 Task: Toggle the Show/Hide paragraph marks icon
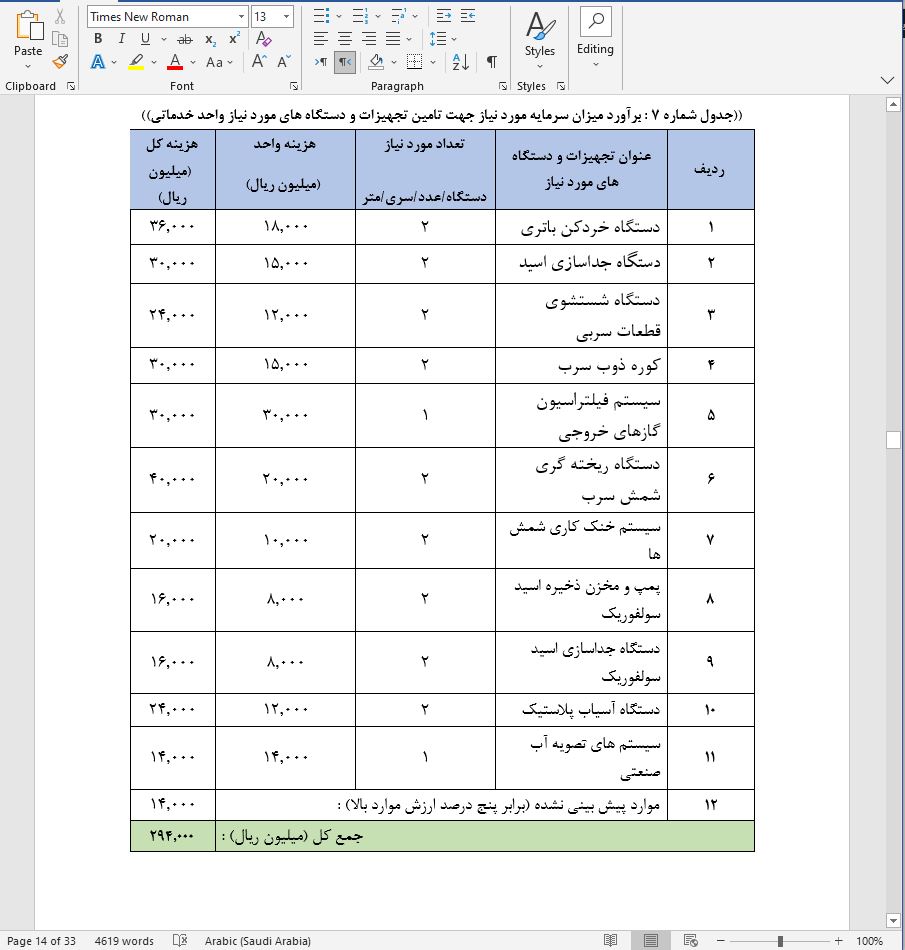490,61
